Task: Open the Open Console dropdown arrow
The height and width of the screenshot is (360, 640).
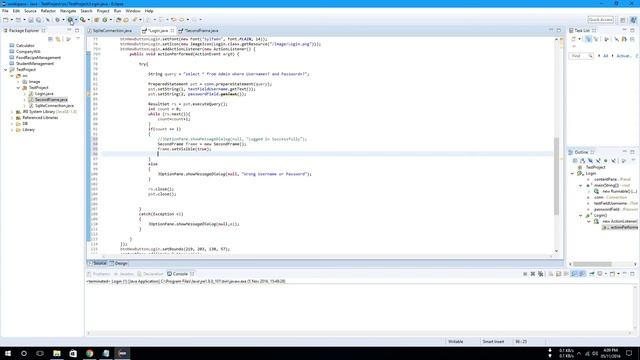Action: [618, 274]
